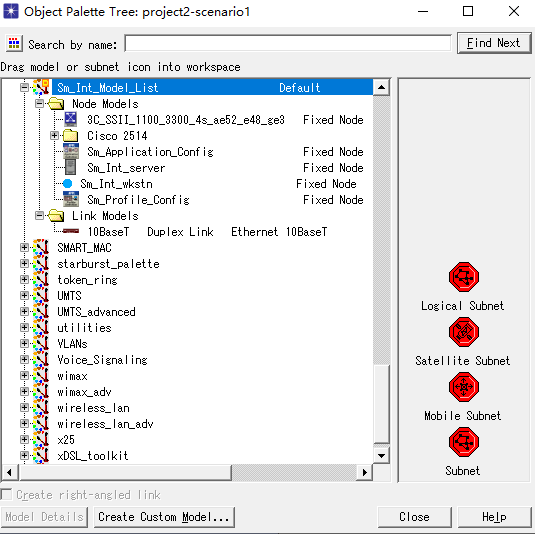
Task: Expand the wireless_lan palette
Action: [24, 407]
